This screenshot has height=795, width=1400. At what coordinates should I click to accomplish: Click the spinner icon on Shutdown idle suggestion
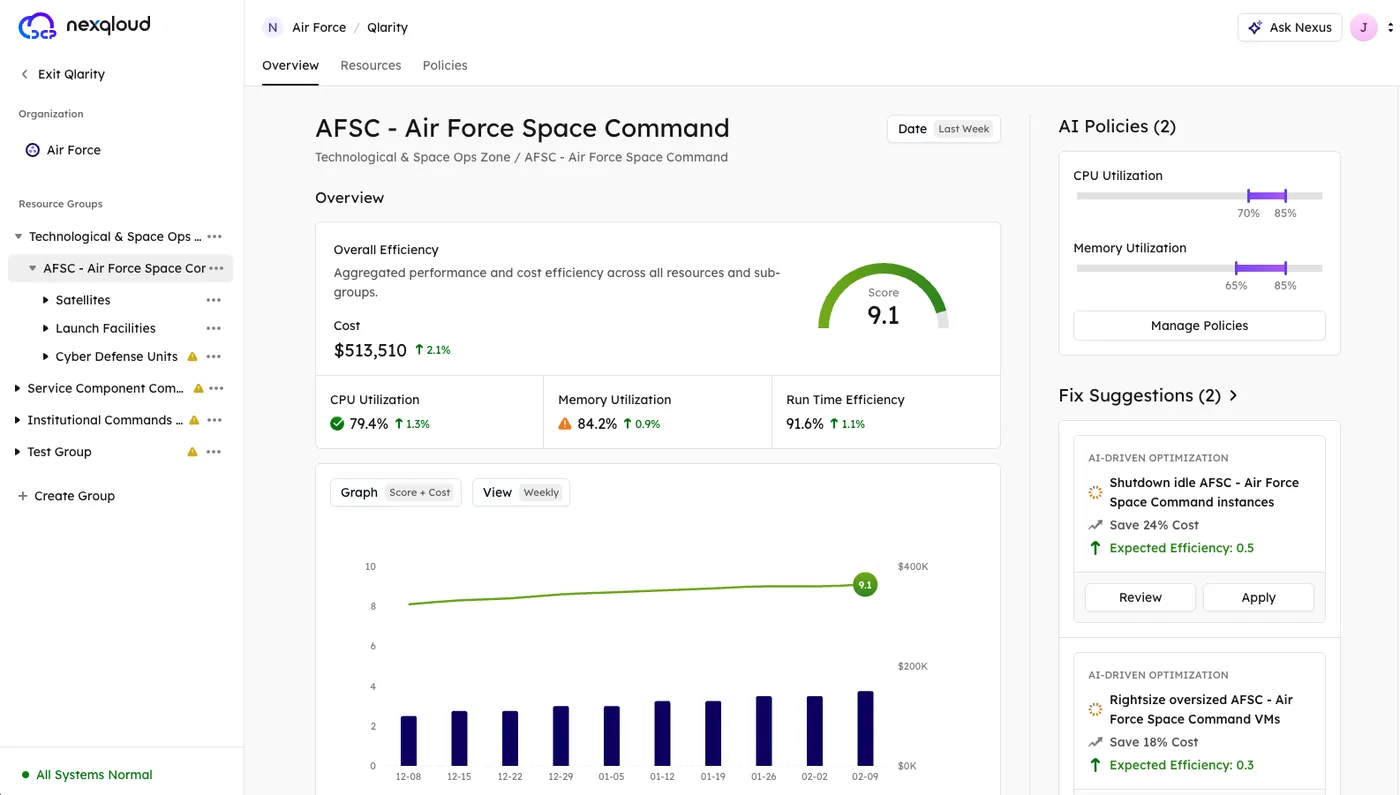pyautogui.click(x=1095, y=492)
